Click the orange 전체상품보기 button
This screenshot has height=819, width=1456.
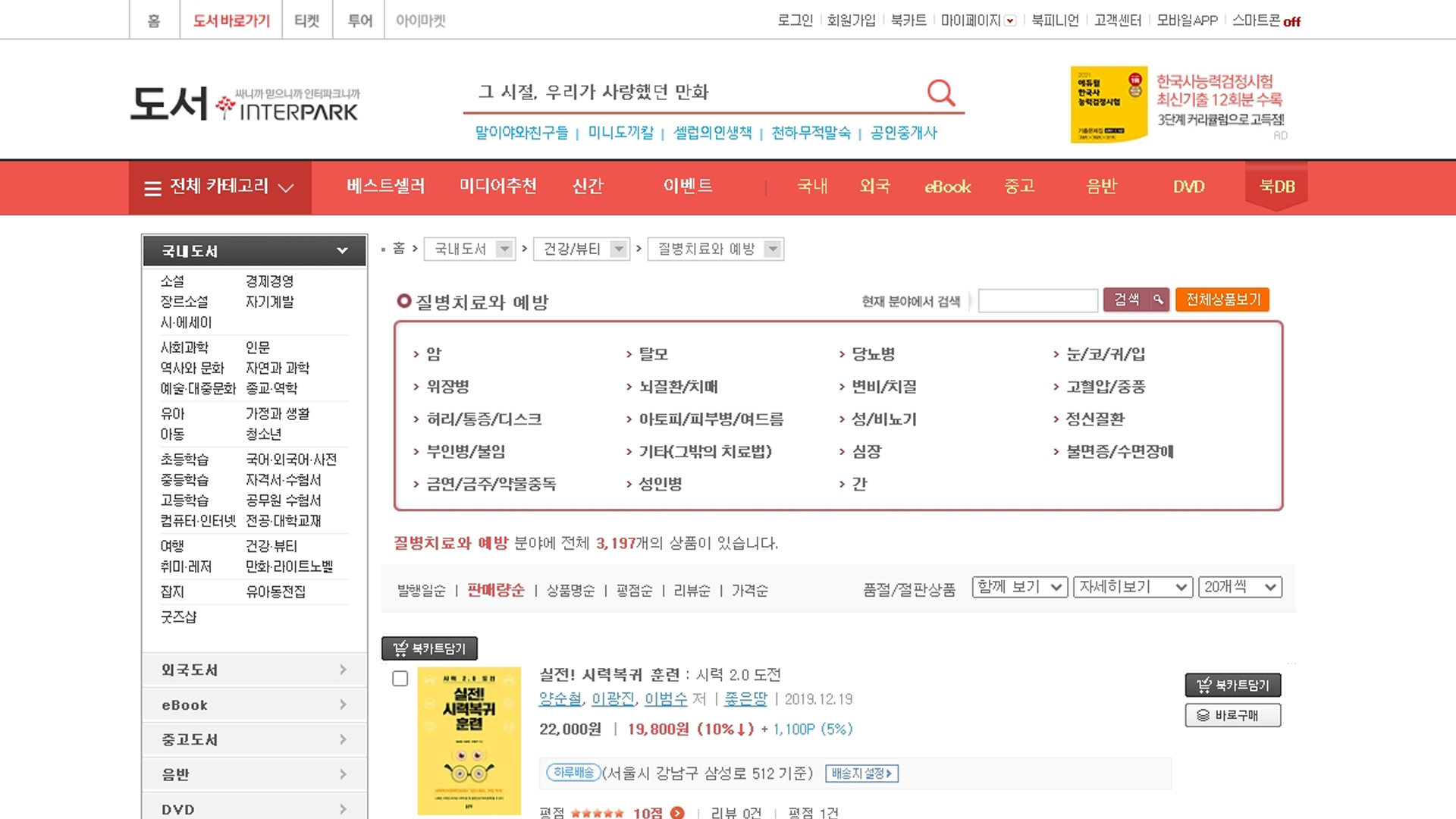[x=1222, y=300]
